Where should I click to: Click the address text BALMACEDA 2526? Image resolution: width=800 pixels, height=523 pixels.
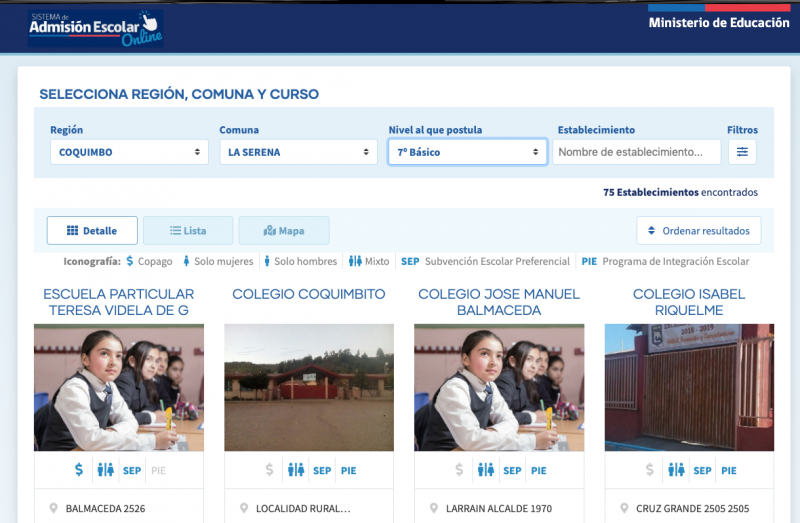pos(106,509)
